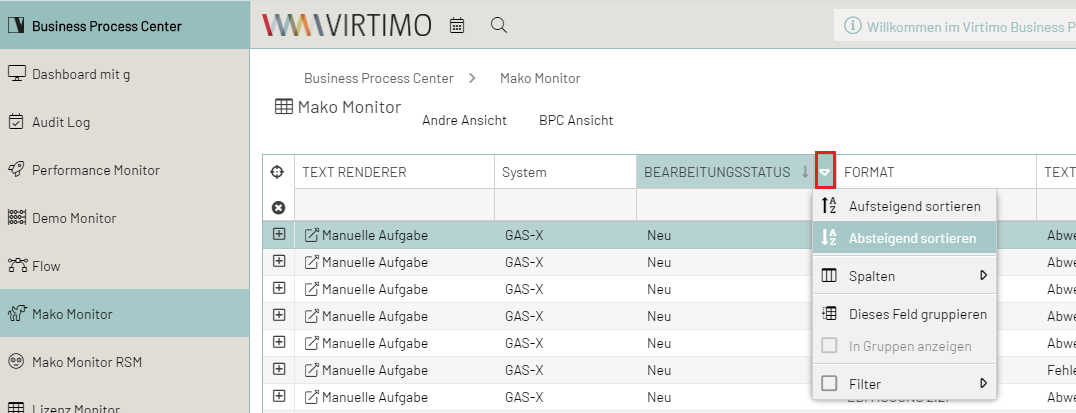This screenshot has height=413, width=1076.
Task: Select Flow in the sidebar
Action: click(46, 266)
